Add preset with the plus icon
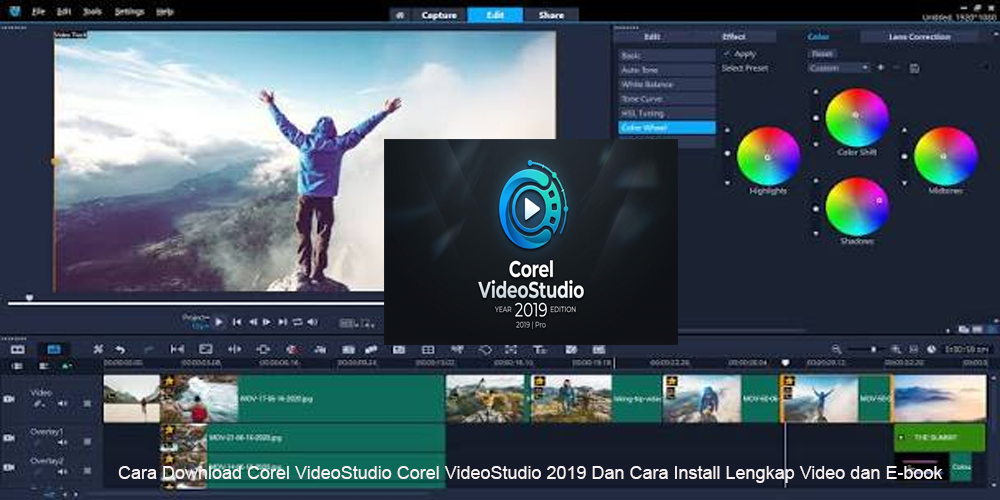This screenshot has width=1000, height=500. click(x=881, y=68)
